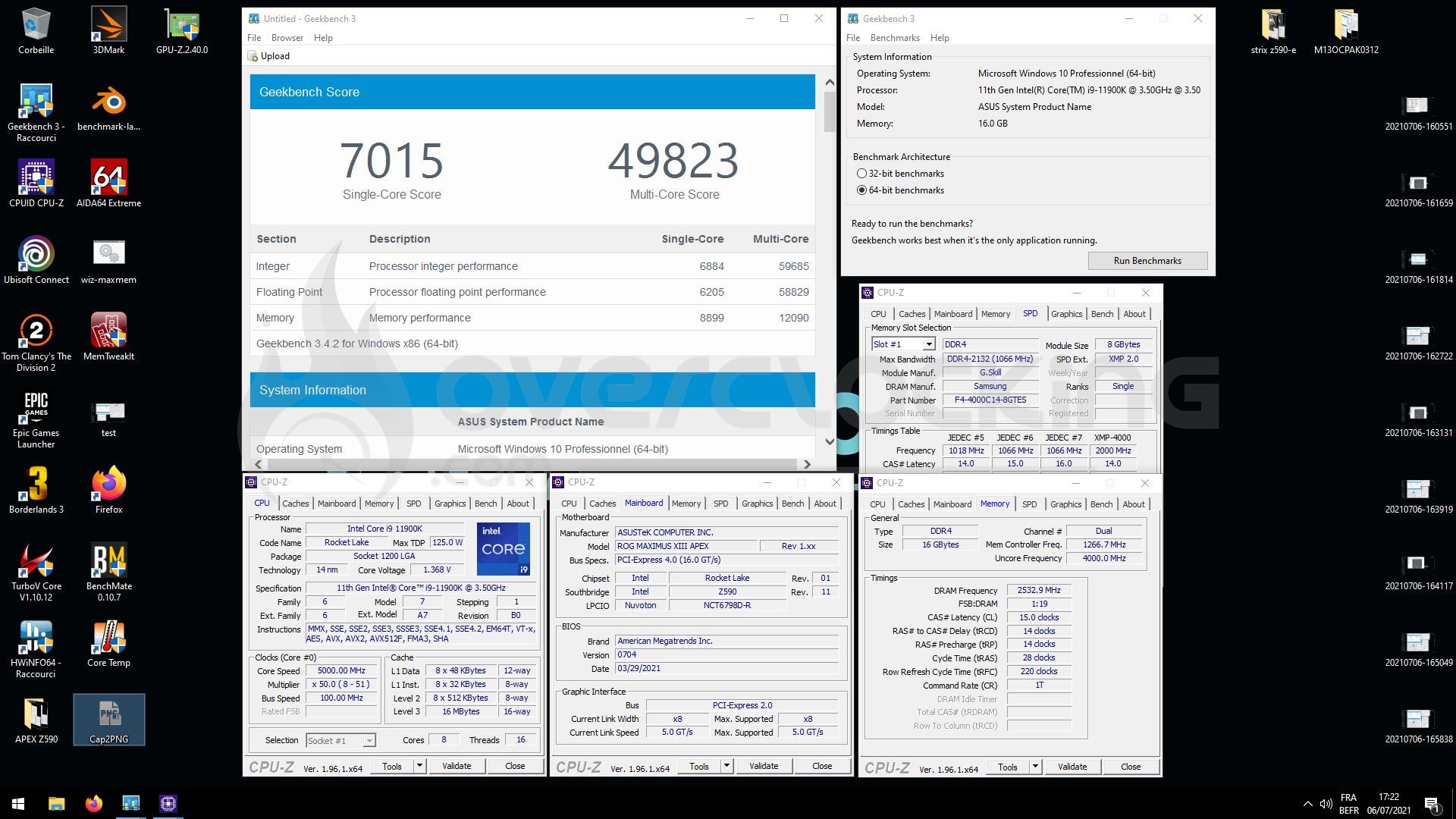Open GPU-Z.2.40.0 desktop icon

click(x=182, y=30)
